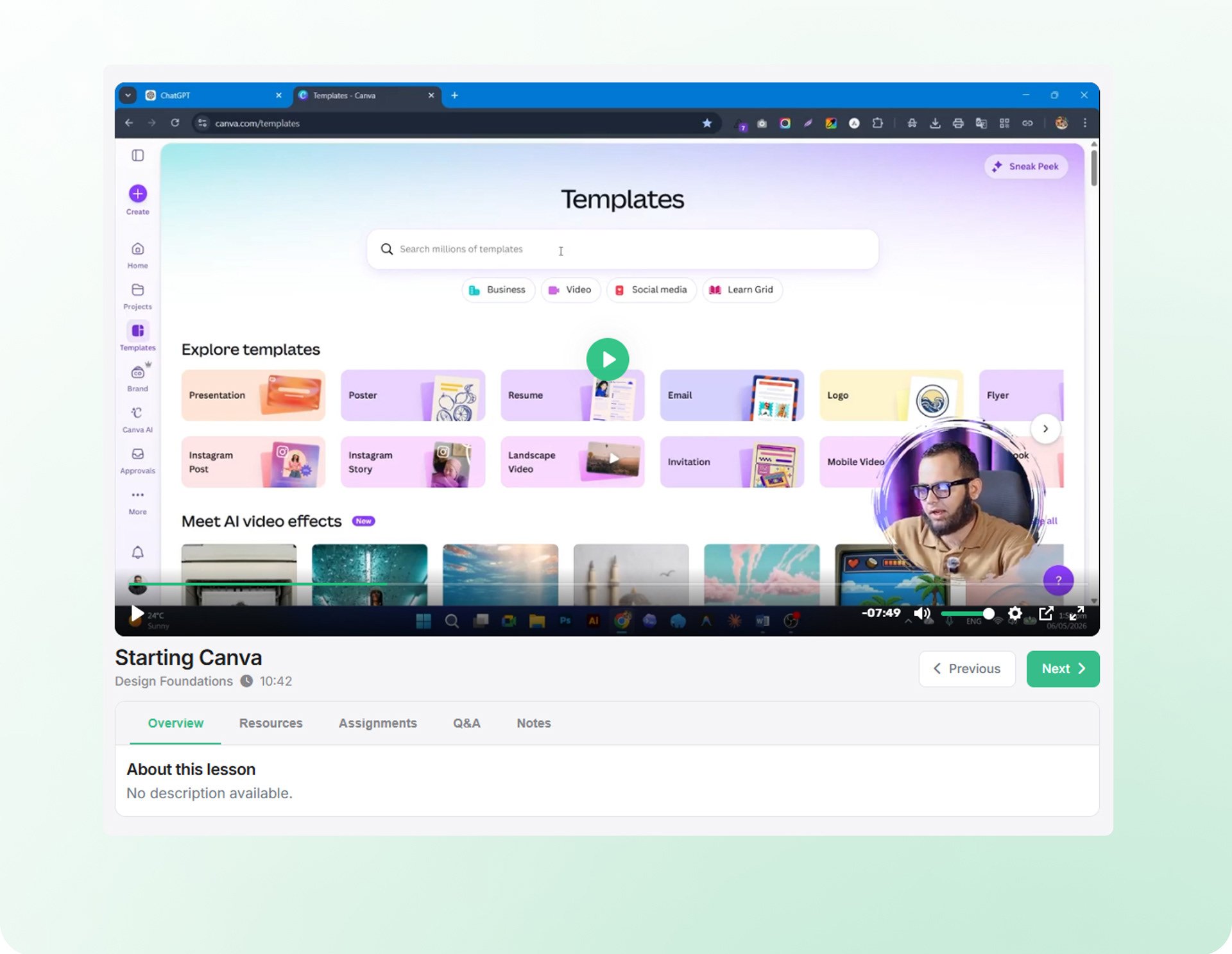1232x954 pixels.
Task: Click the browser downloads icon
Action: (x=935, y=123)
